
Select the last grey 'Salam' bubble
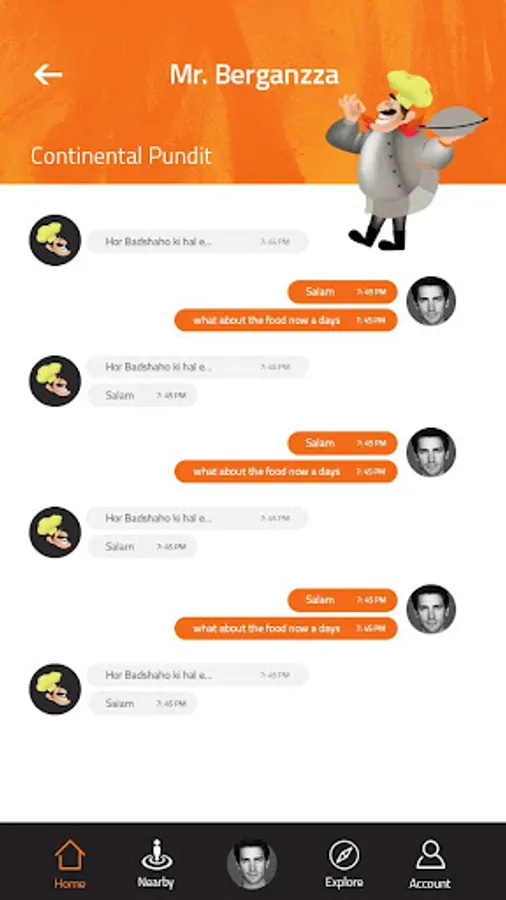pyautogui.click(x=142, y=703)
